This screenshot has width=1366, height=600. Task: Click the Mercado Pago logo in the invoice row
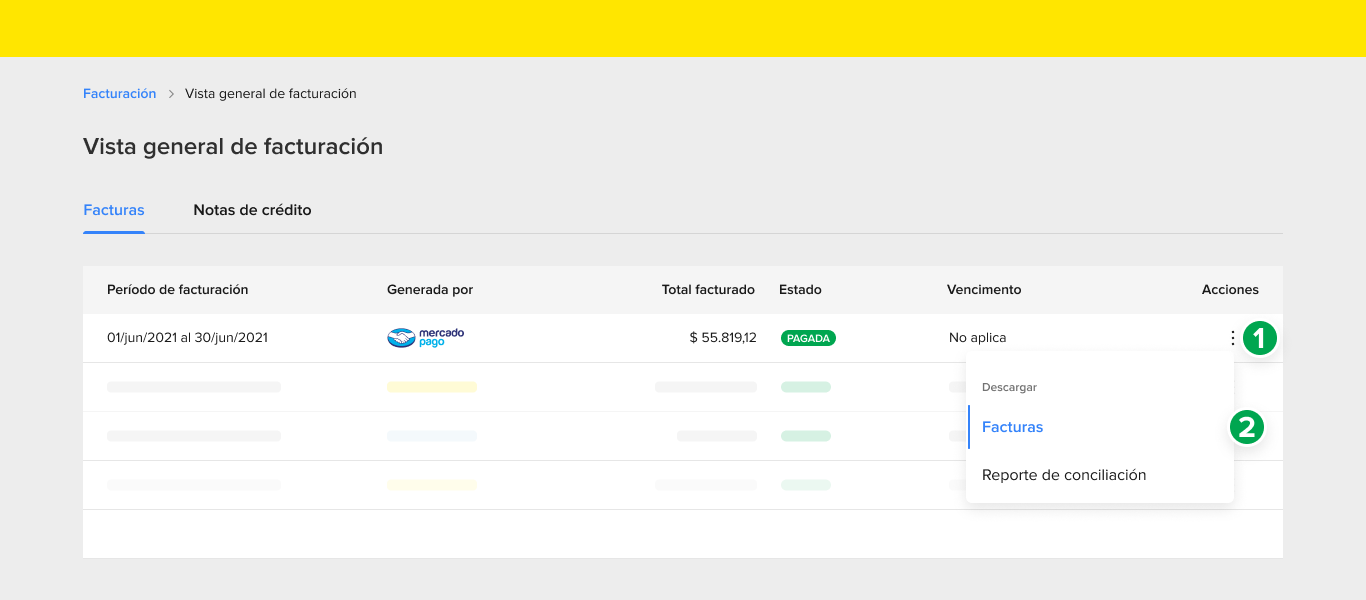tap(426, 338)
